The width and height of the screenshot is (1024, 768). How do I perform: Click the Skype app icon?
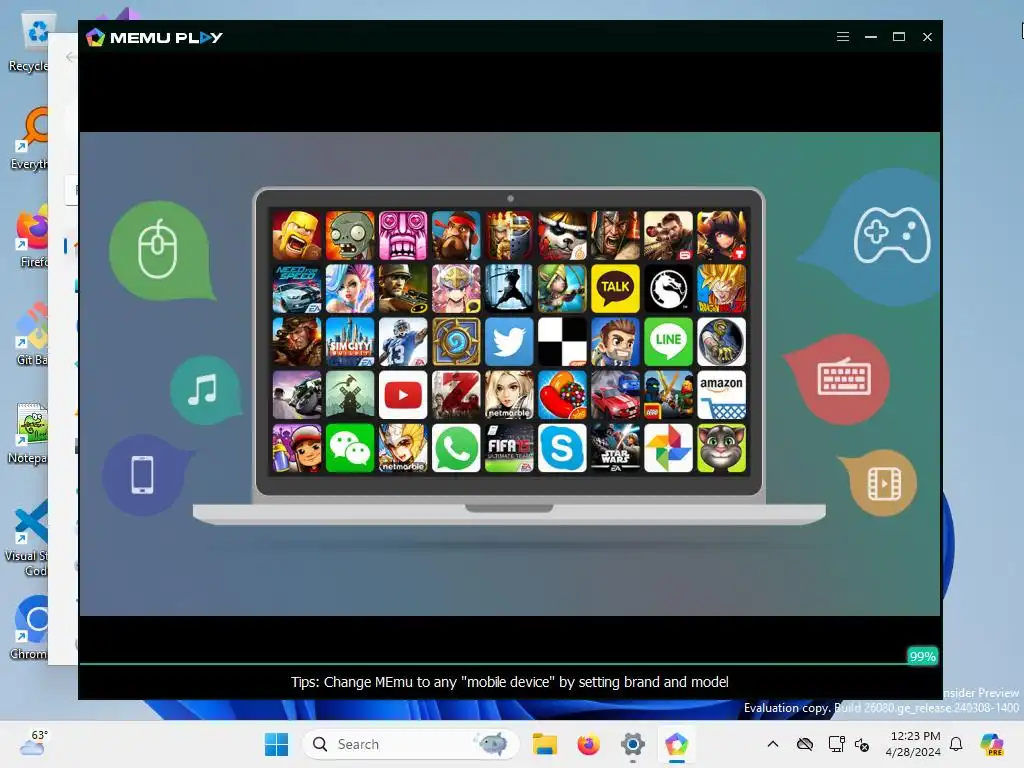tap(562, 448)
